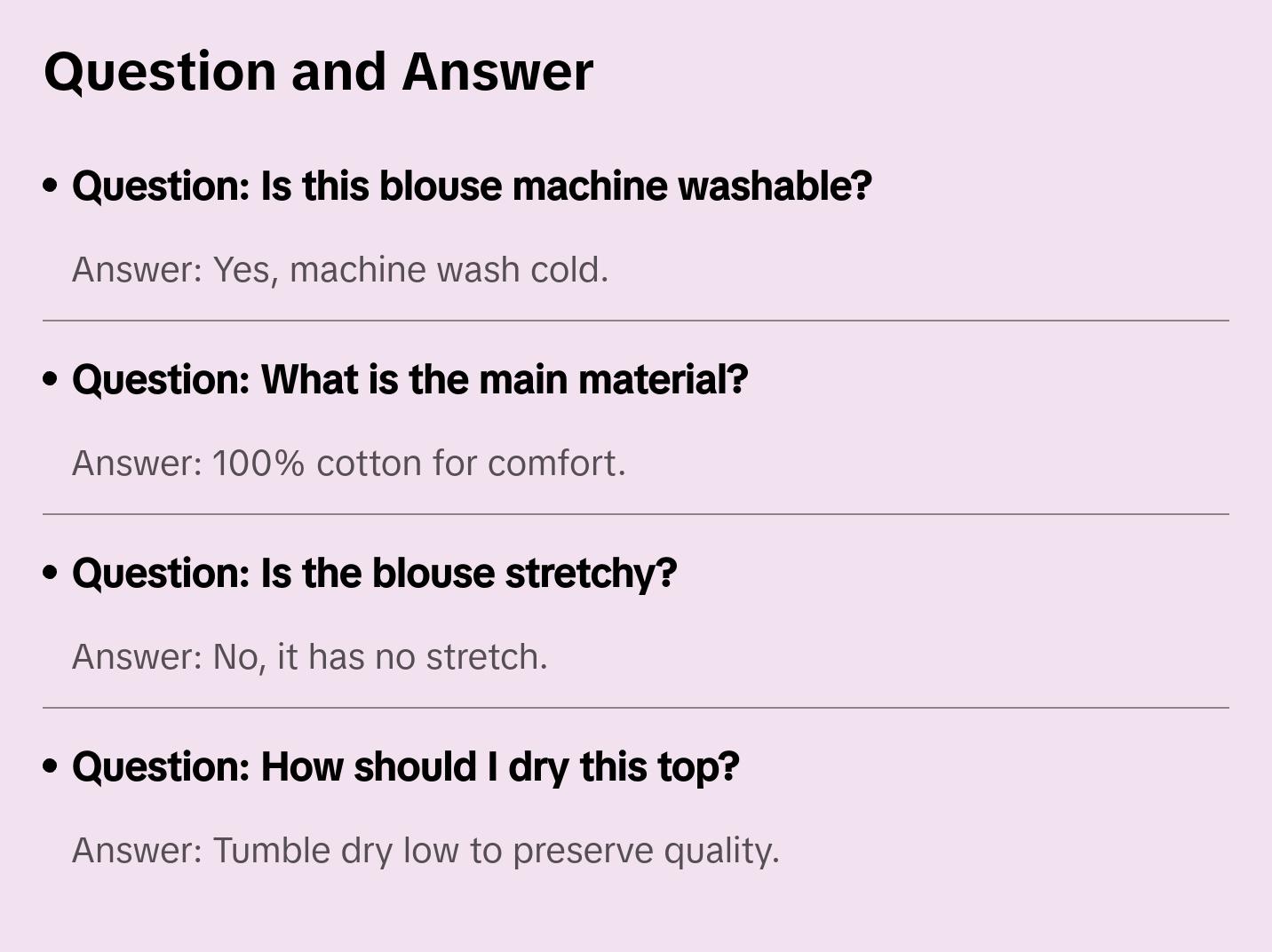Click answer '100% cotton for comfort.'
This screenshot has width=1272, height=952.
click(x=349, y=464)
